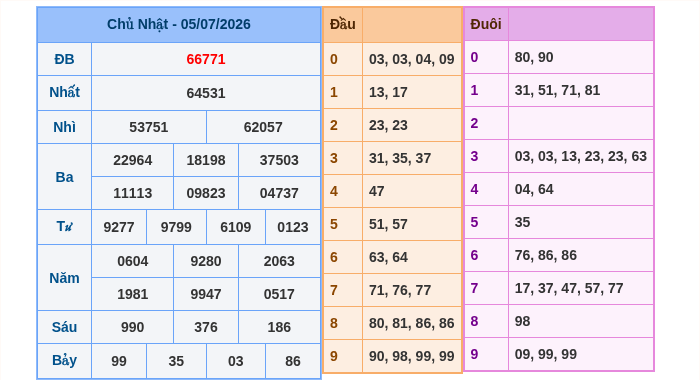Click the Đuôi column header
This screenshot has width=700, height=380.
(x=486, y=24)
